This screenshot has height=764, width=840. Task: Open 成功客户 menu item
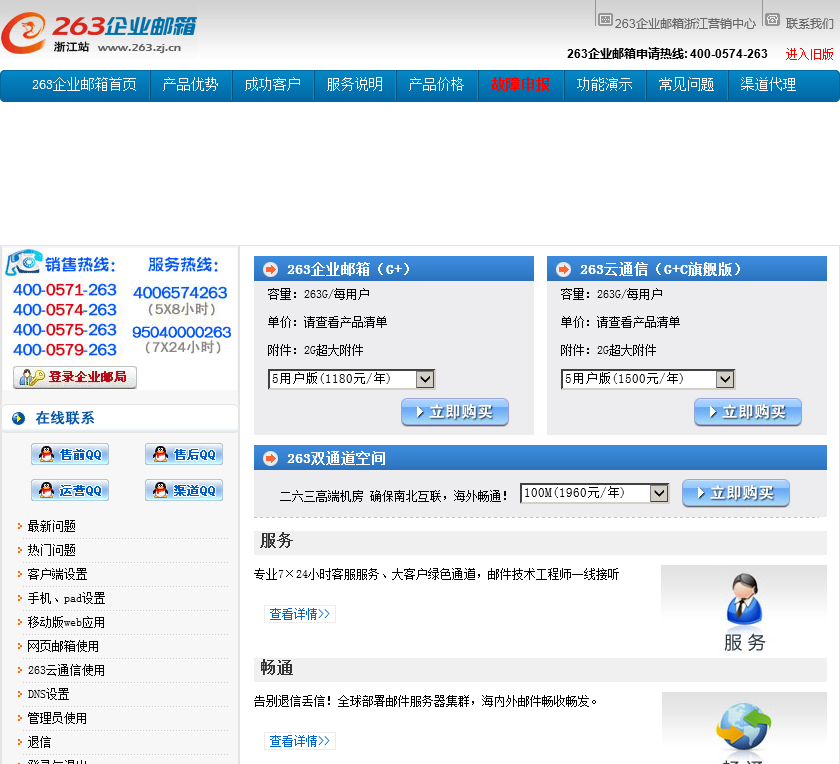coord(272,85)
